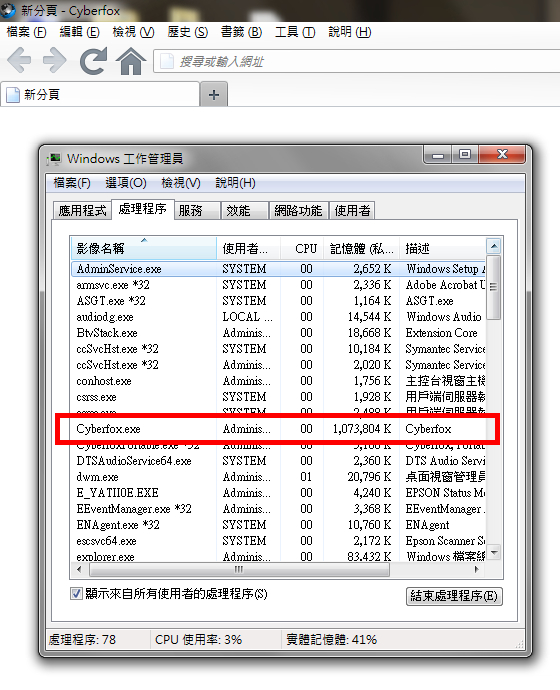Click 結束處理程序(E) button
This screenshot has height=690, width=560.
click(454, 596)
